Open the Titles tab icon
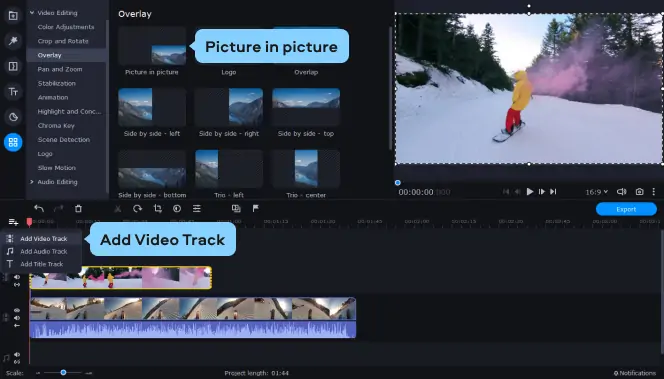The height and width of the screenshot is (379, 664). pos(13,91)
